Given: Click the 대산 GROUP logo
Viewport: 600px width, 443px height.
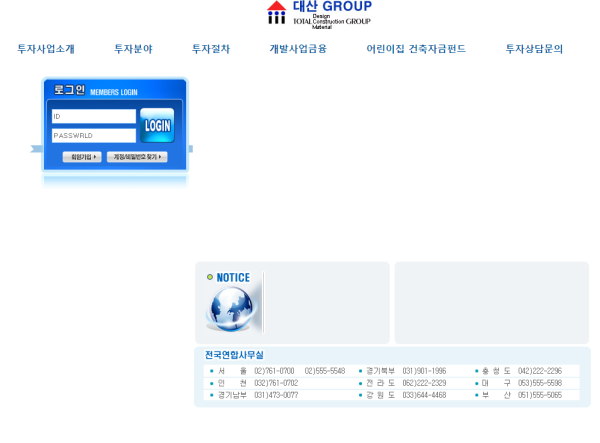Looking at the screenshot, I should tap(319, 14).
